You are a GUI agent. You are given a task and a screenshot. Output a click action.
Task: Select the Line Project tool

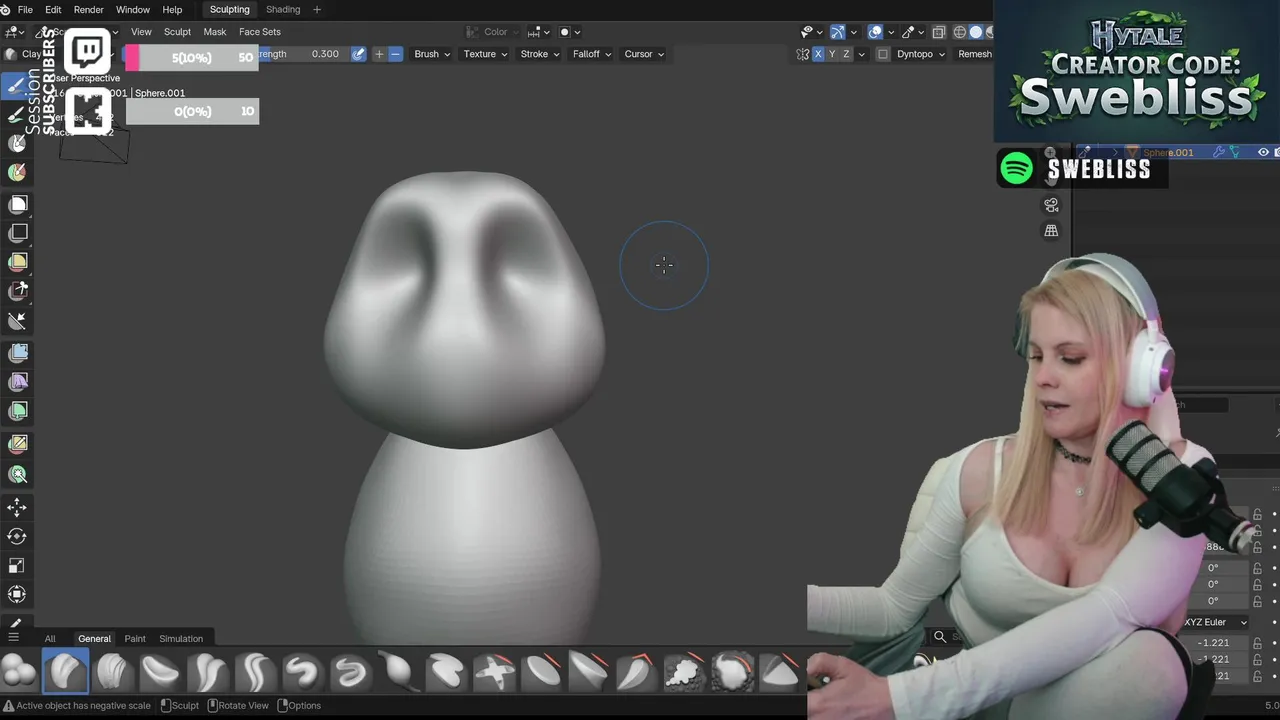tap(17, 320)
